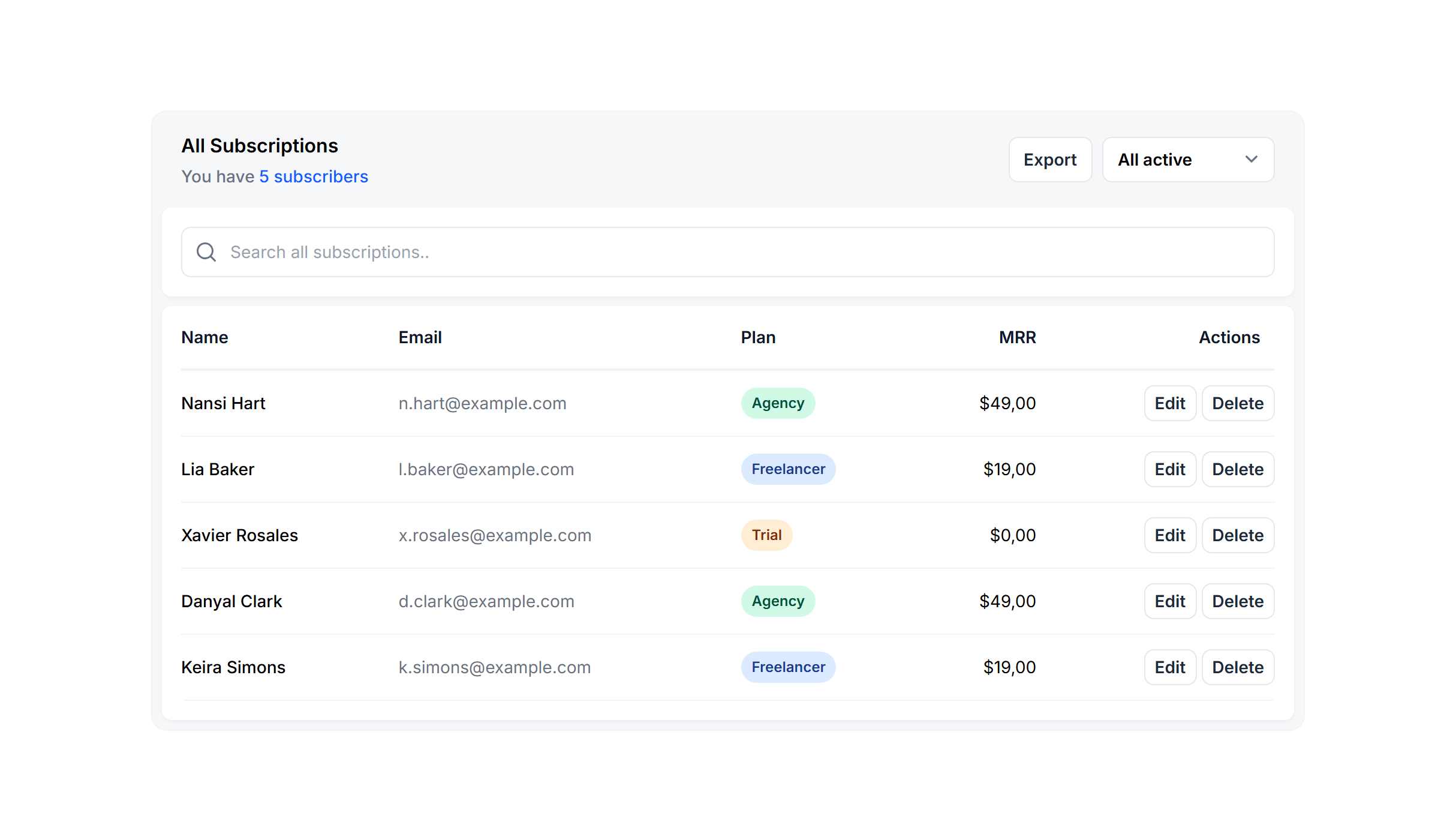Click Keira Simons' Freelancer plan badge
The image size is (1456, 840).
tap(788, 667)
